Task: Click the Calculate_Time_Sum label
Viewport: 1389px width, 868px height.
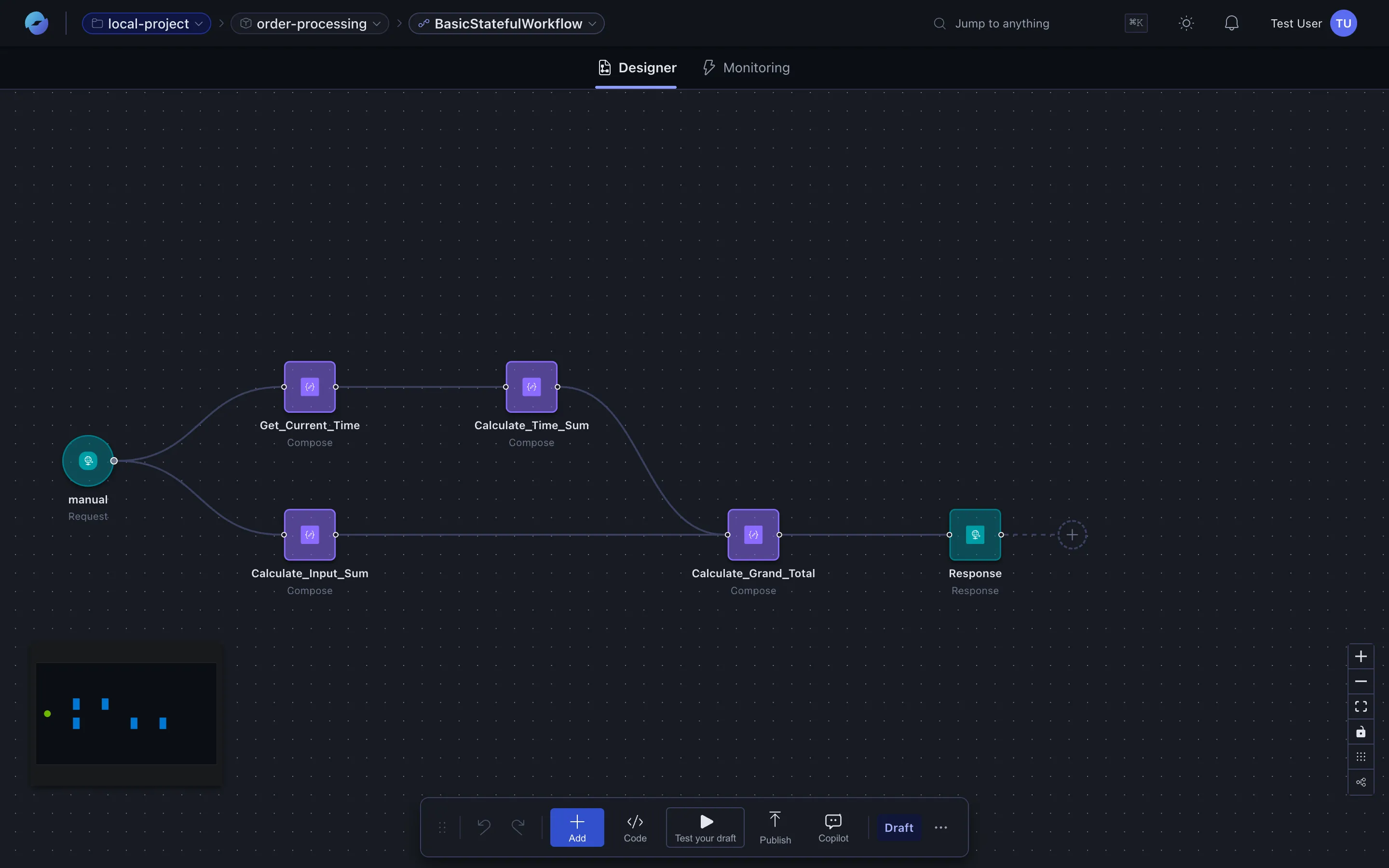Action: (531, 425)
